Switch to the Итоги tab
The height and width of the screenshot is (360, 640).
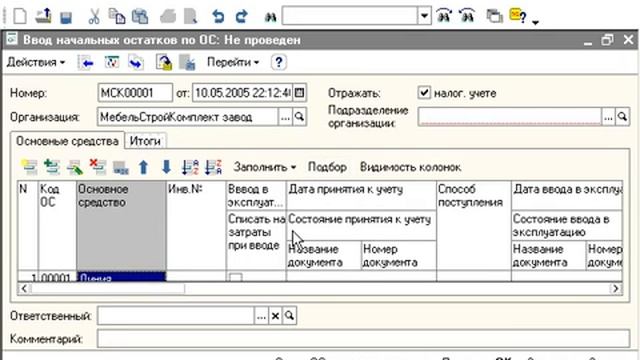pos(145,141)
